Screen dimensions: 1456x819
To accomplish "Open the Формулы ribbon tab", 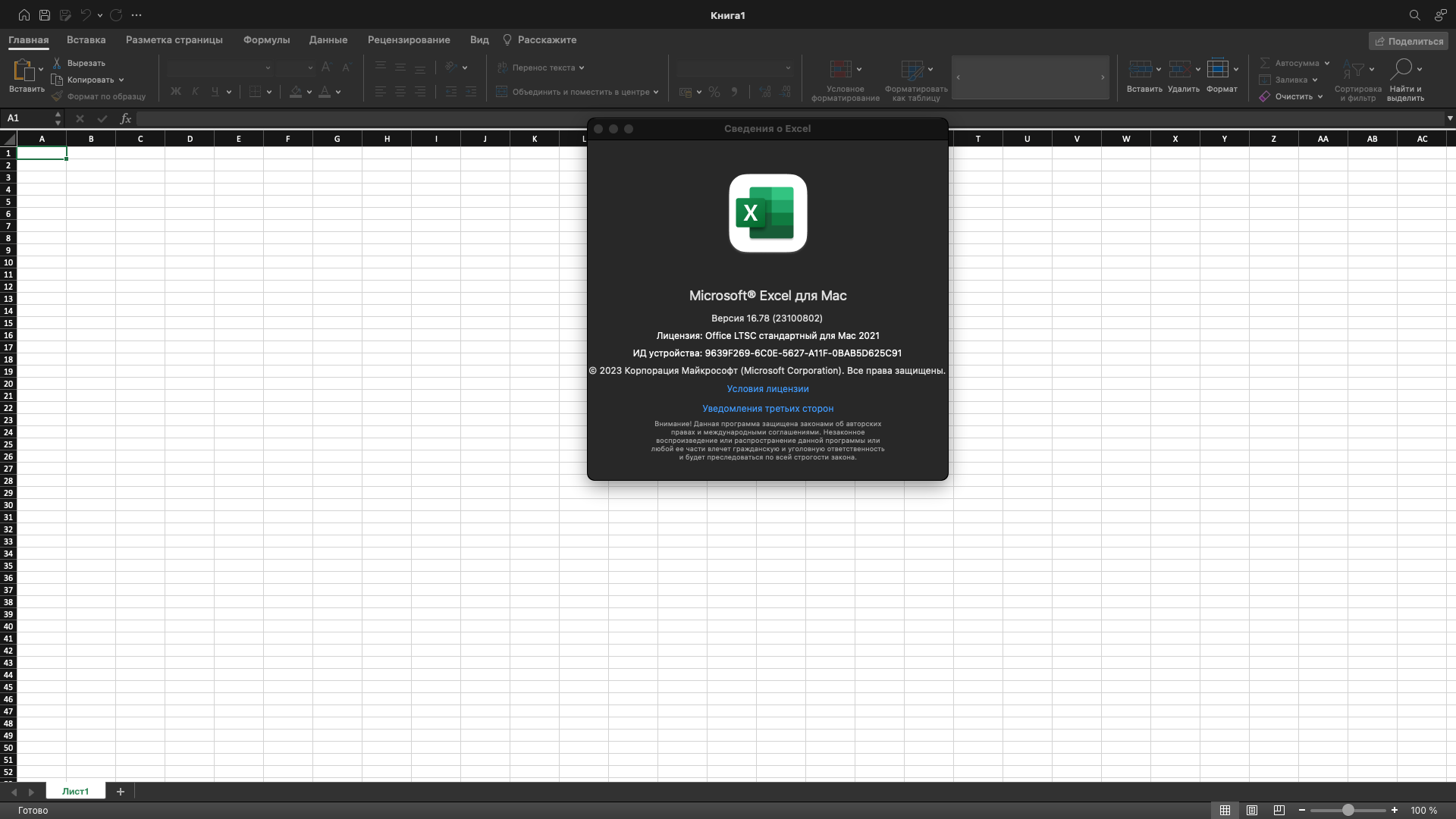I will 266,40.
